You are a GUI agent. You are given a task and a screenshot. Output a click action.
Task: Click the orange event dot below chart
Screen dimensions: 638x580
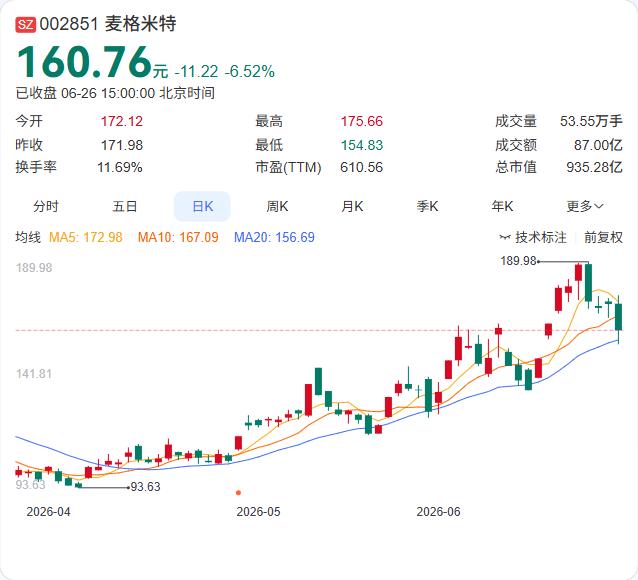(x=238, y=493)
